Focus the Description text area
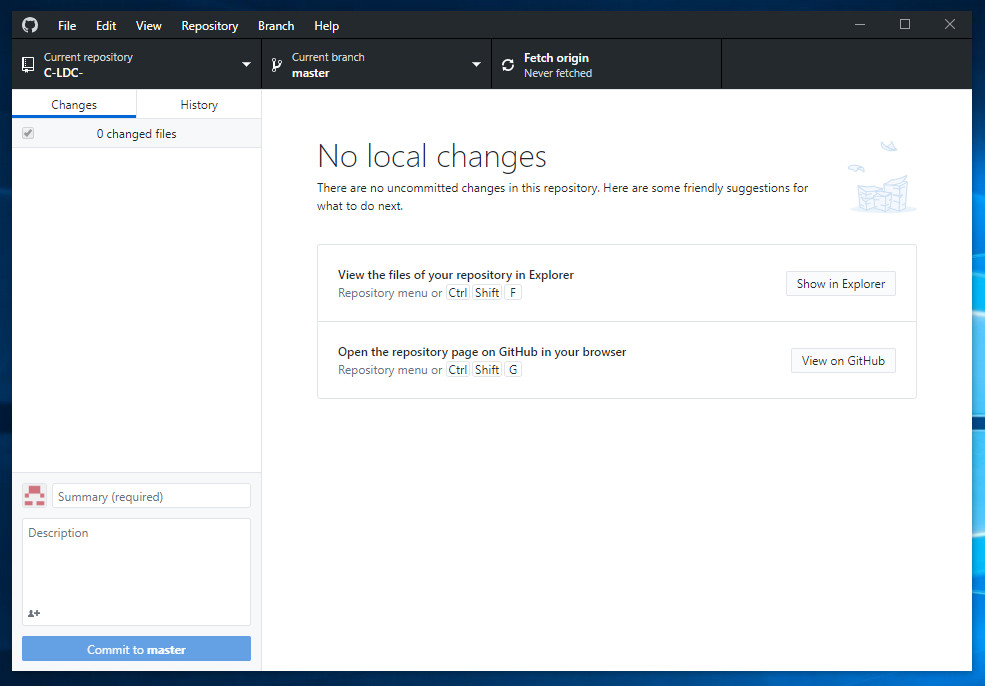The width and height of the screenshot is (985, 686). (136, 572)
